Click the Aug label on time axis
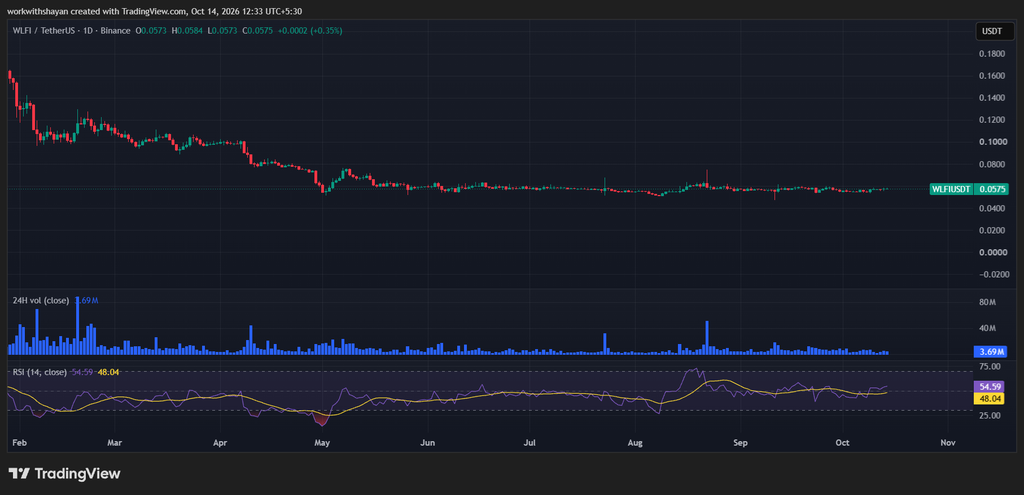Viewport: 1024px width, 495px height. tap(635, 443)
